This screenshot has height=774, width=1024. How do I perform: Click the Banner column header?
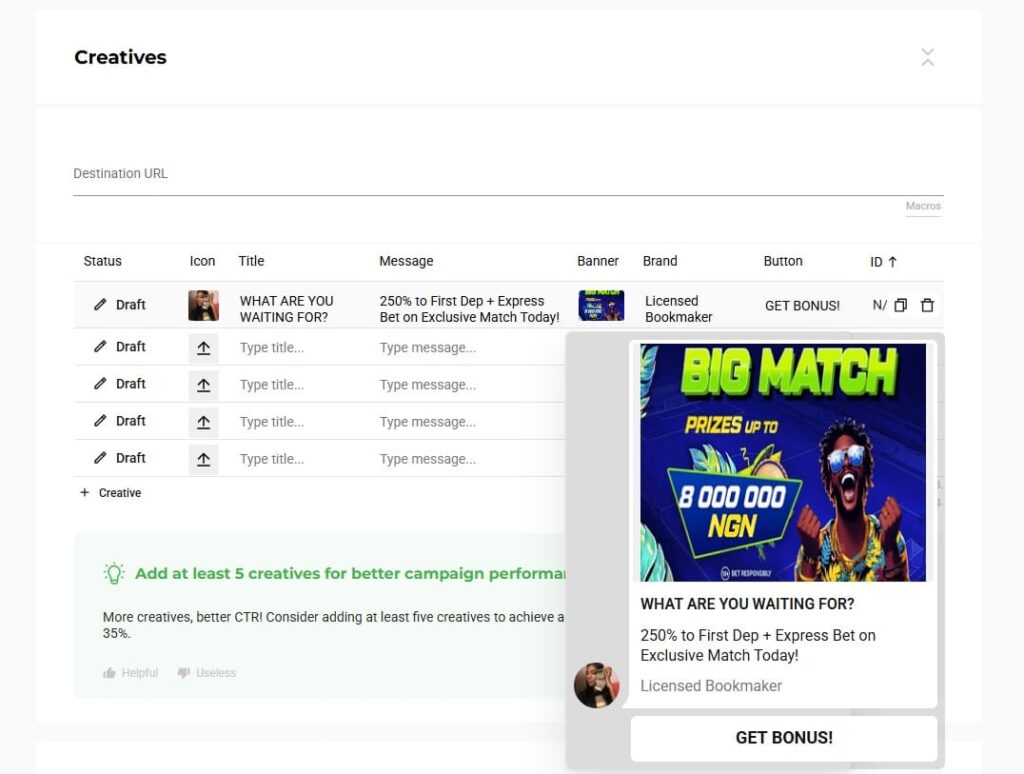tap(598, 261)
